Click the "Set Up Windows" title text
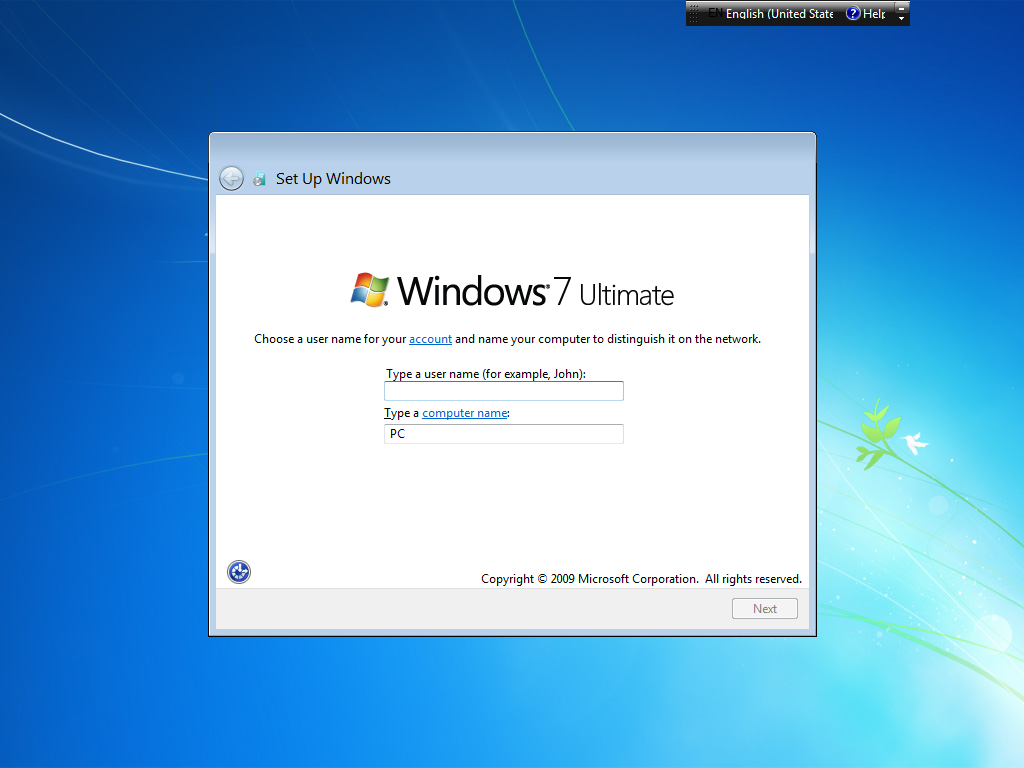This screenshot has height=768, width=1024. pos(333,179)
